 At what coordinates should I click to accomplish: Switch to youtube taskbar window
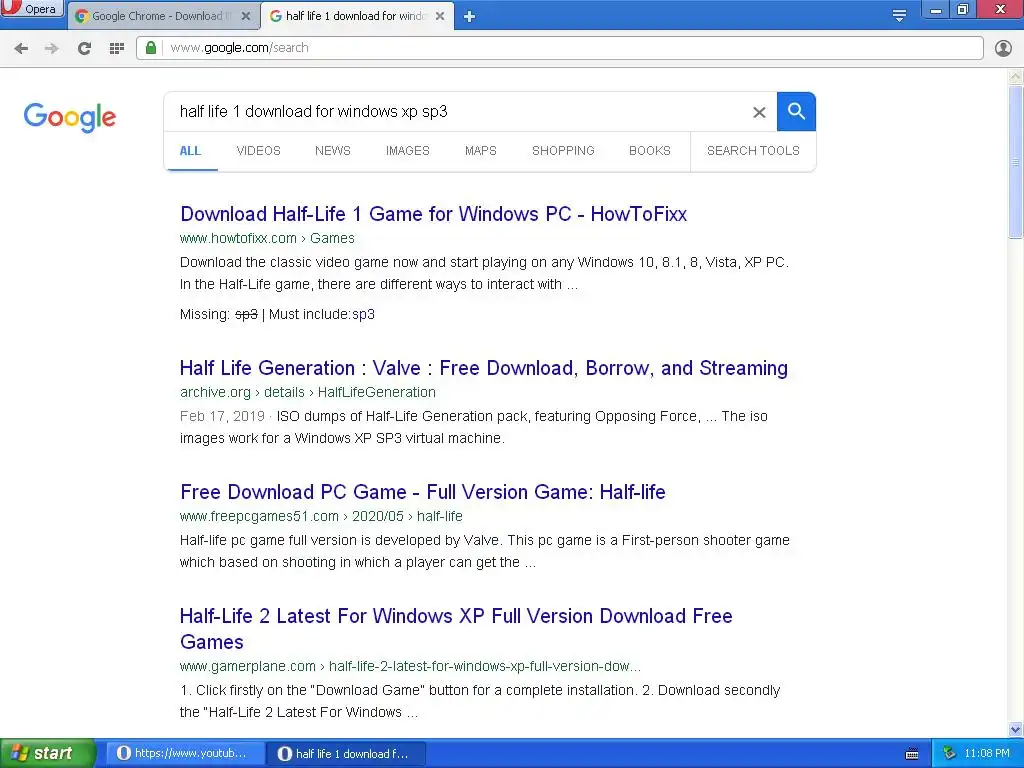pos(186,754)
